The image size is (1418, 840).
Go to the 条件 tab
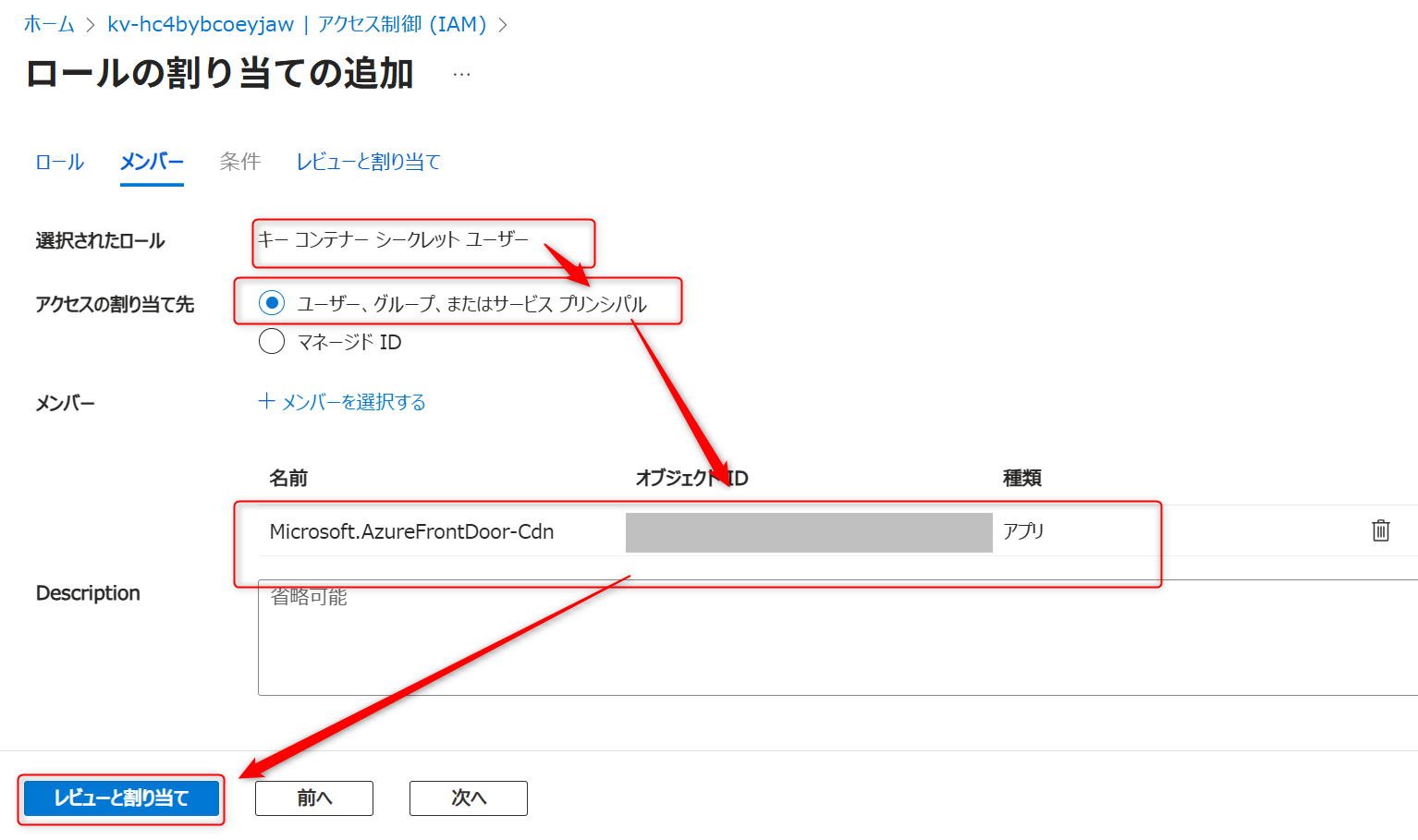[239, 162]
